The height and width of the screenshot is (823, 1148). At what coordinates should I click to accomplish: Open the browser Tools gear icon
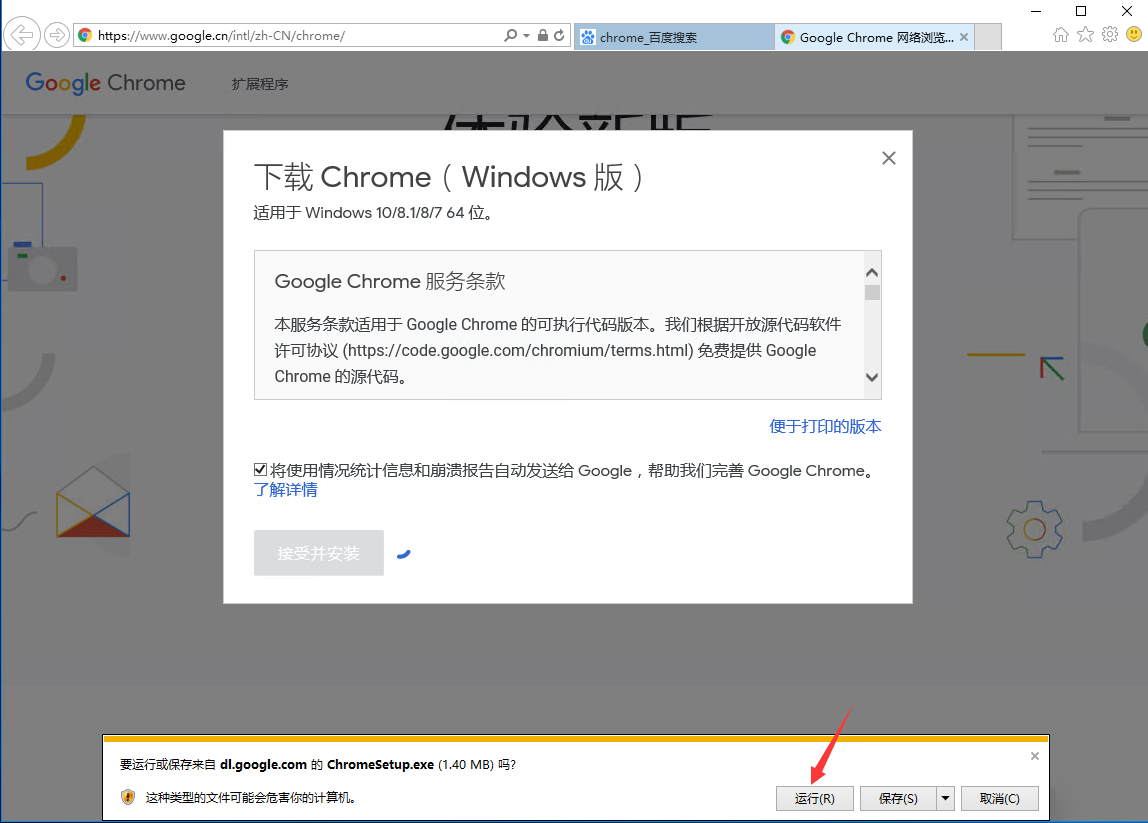coord(1110,34)
